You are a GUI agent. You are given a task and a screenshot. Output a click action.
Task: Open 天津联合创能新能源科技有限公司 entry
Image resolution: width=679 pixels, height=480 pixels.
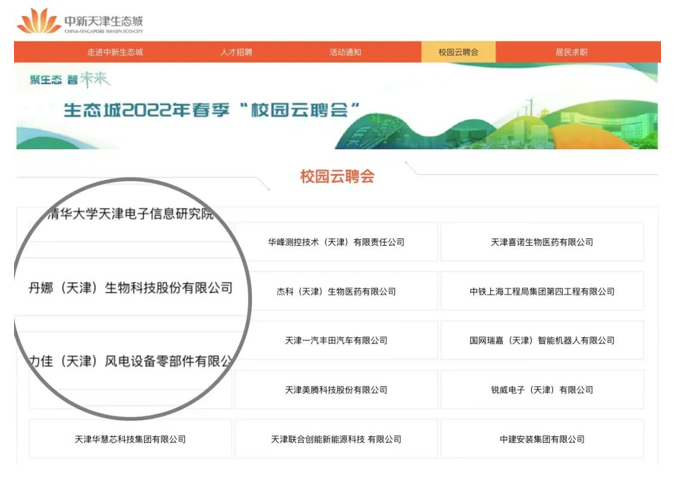336,439
